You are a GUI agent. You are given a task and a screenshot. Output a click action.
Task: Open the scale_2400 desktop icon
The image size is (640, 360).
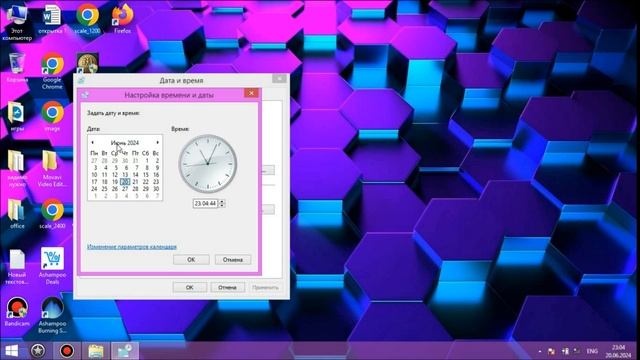(52, 214)
